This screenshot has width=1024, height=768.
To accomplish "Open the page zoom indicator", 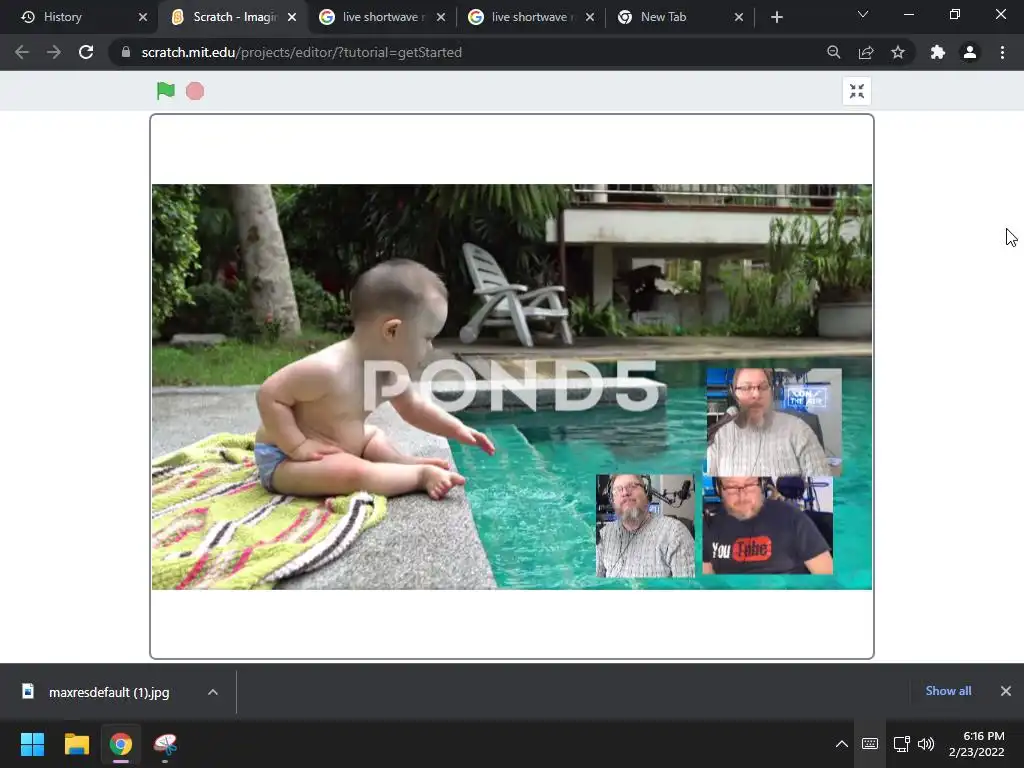I will pos(833,52).
